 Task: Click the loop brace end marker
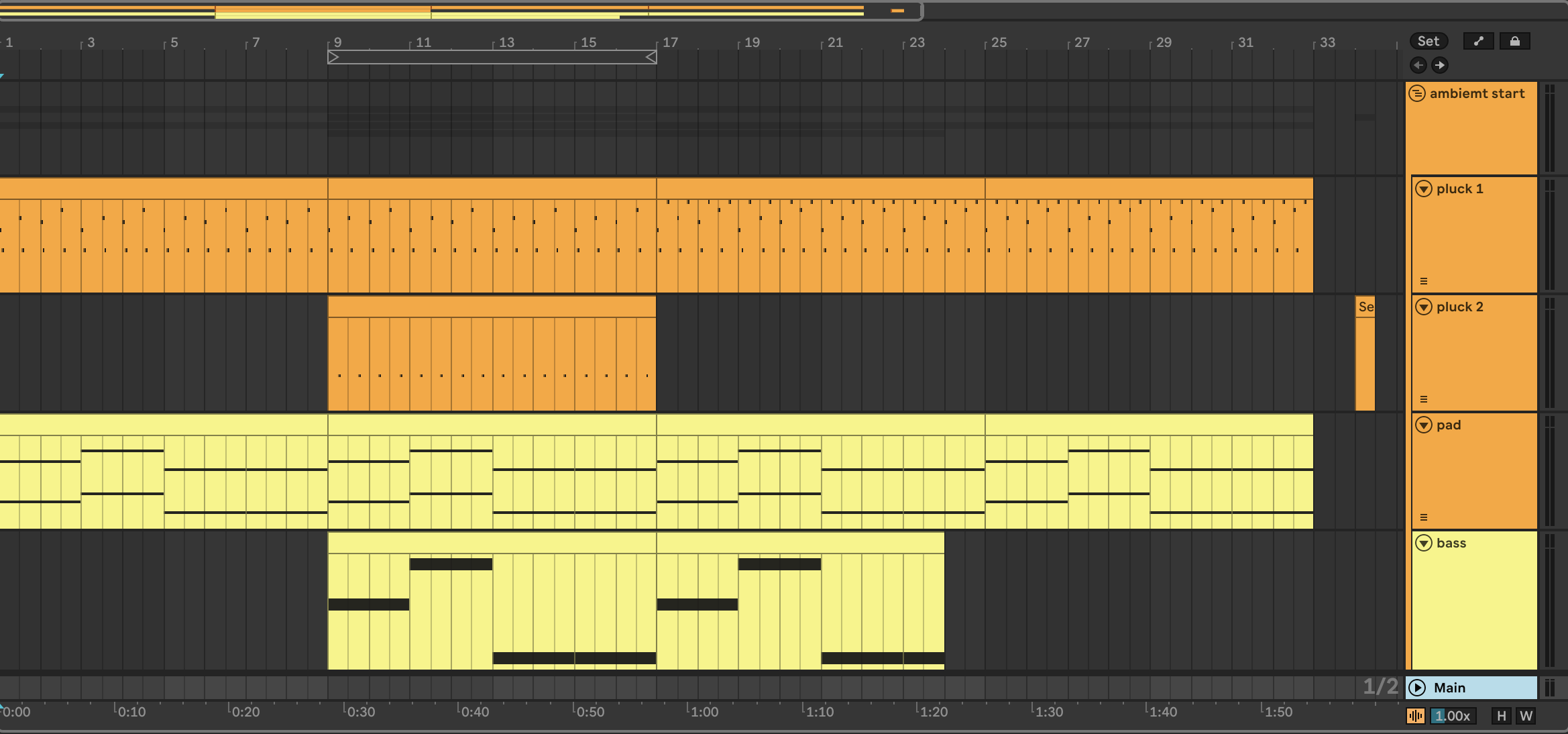[x=651, y=58]
